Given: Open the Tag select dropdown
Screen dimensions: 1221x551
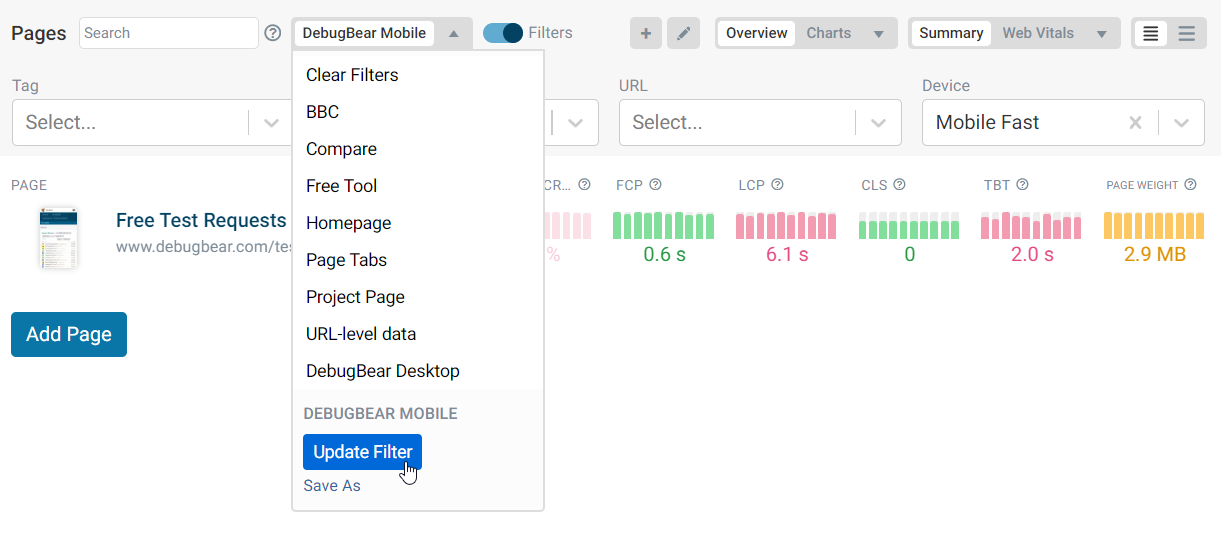Looking at the screenshot, I should (x=151, y=123).
